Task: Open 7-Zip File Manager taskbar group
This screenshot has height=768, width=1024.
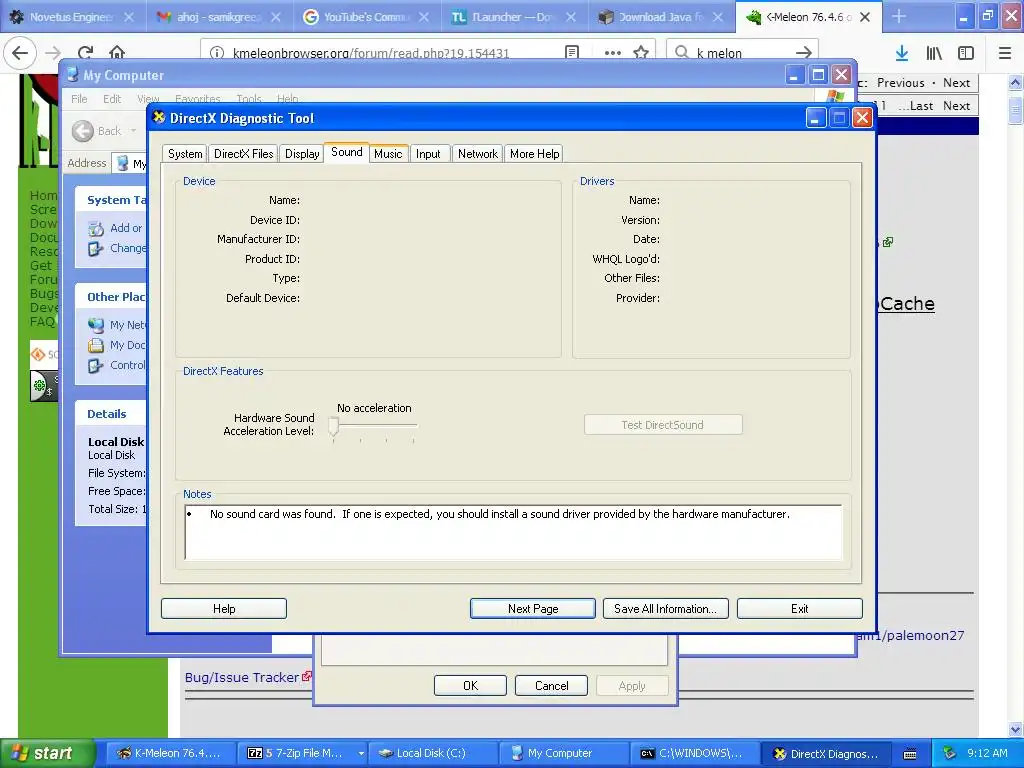Action: coord(301,753)
